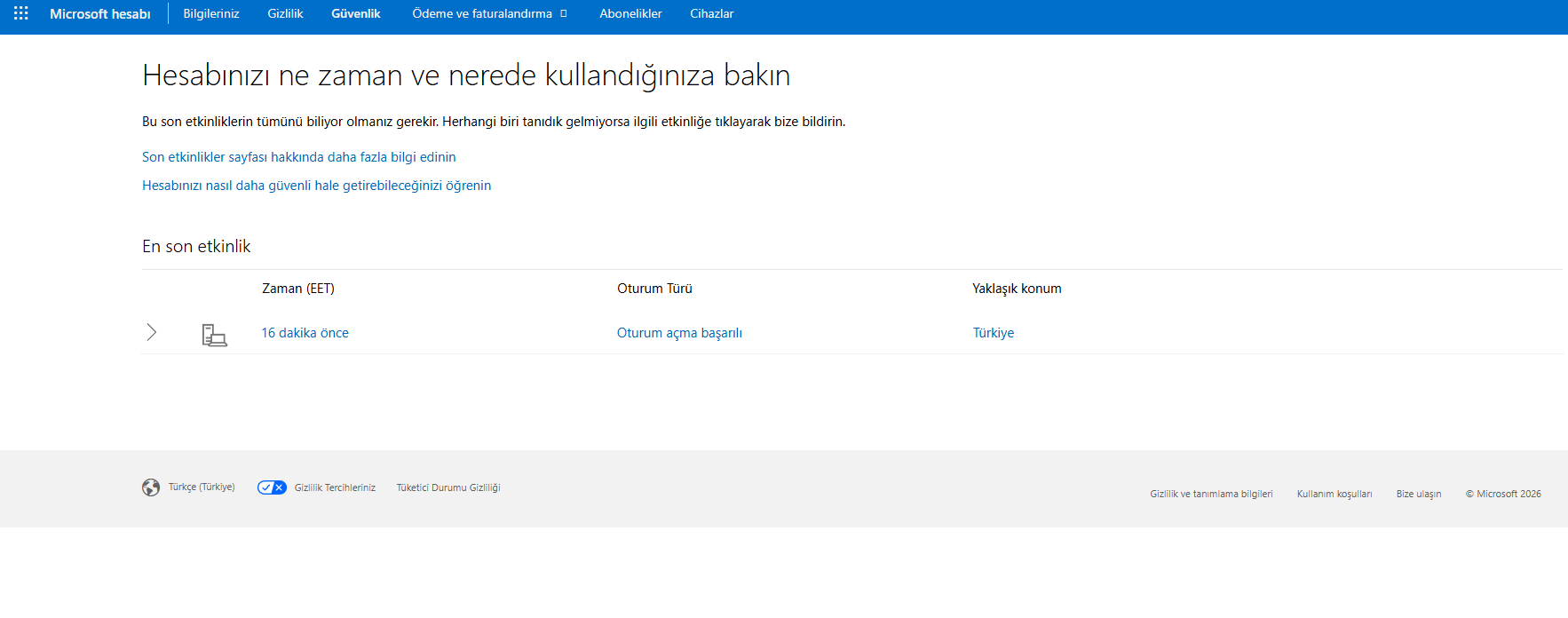
Task: Open Son etkinlikler sayfası hakkında bilgi link
Action: [x=299, y=157]
